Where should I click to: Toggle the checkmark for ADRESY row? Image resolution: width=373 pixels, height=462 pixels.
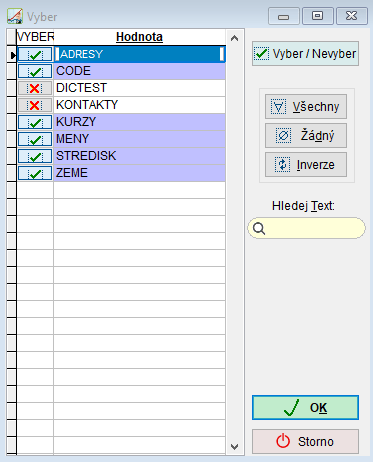tap(35, 54)
